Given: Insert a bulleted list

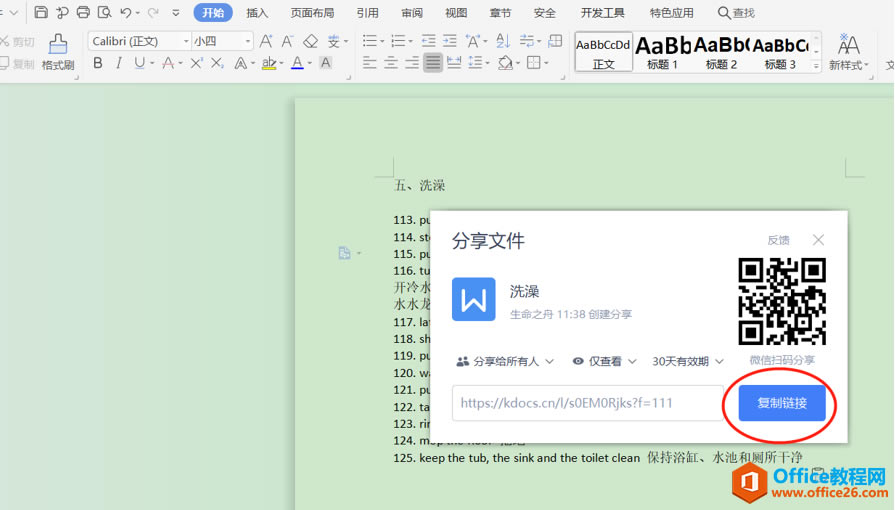Looking at the screenshot, I should click(x=370, y=41).
